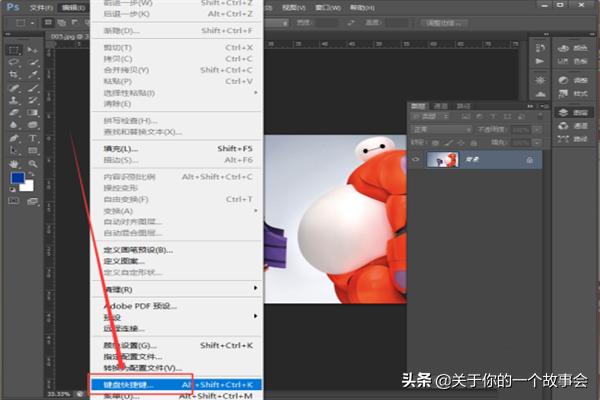Click the 背景 layer thumbnail
The height and width of the screenshot is (400, 600).
tap(442, 160)
